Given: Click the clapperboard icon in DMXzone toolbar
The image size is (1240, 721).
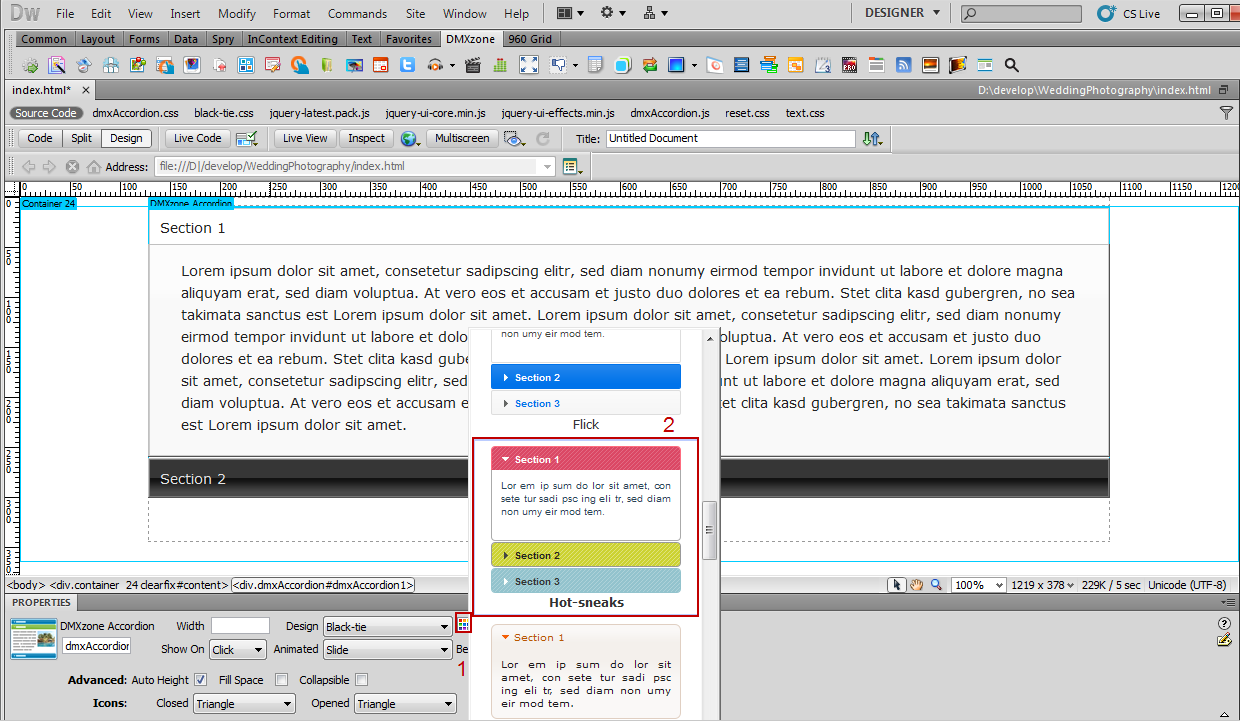Looking at the screenshot, I should [473, 65].
